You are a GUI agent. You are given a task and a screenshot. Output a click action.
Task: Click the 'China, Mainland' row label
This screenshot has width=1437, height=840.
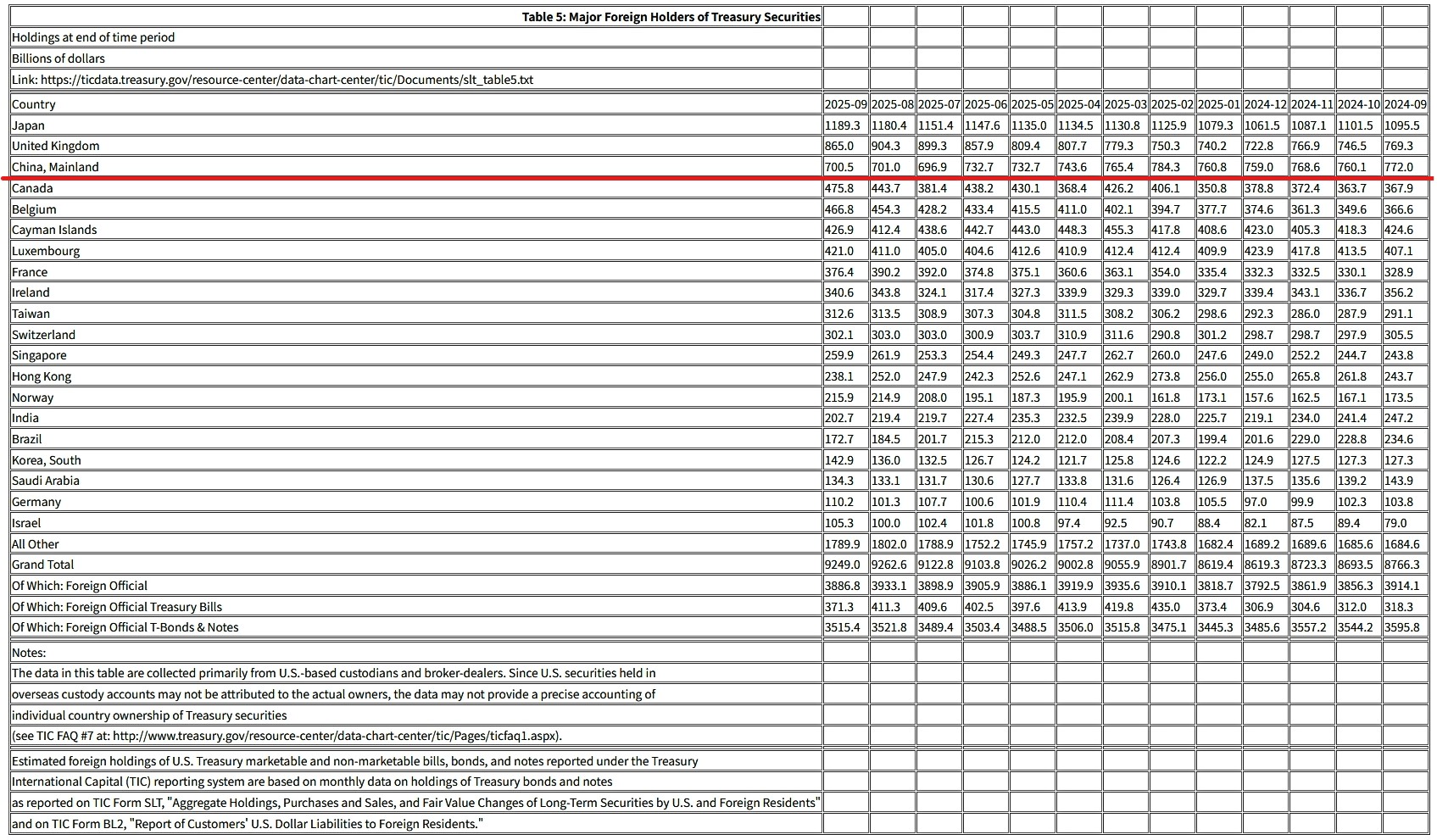coord(55,167)
